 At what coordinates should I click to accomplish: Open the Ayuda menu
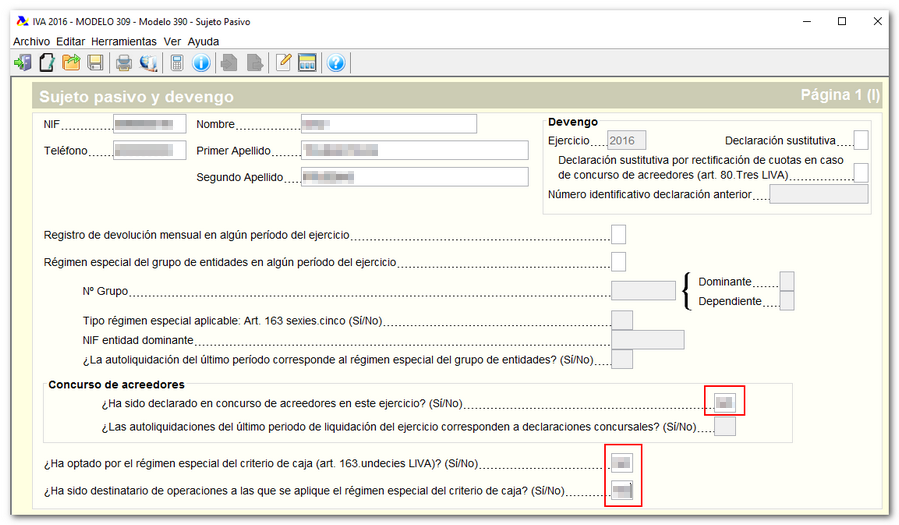(203, 41)
